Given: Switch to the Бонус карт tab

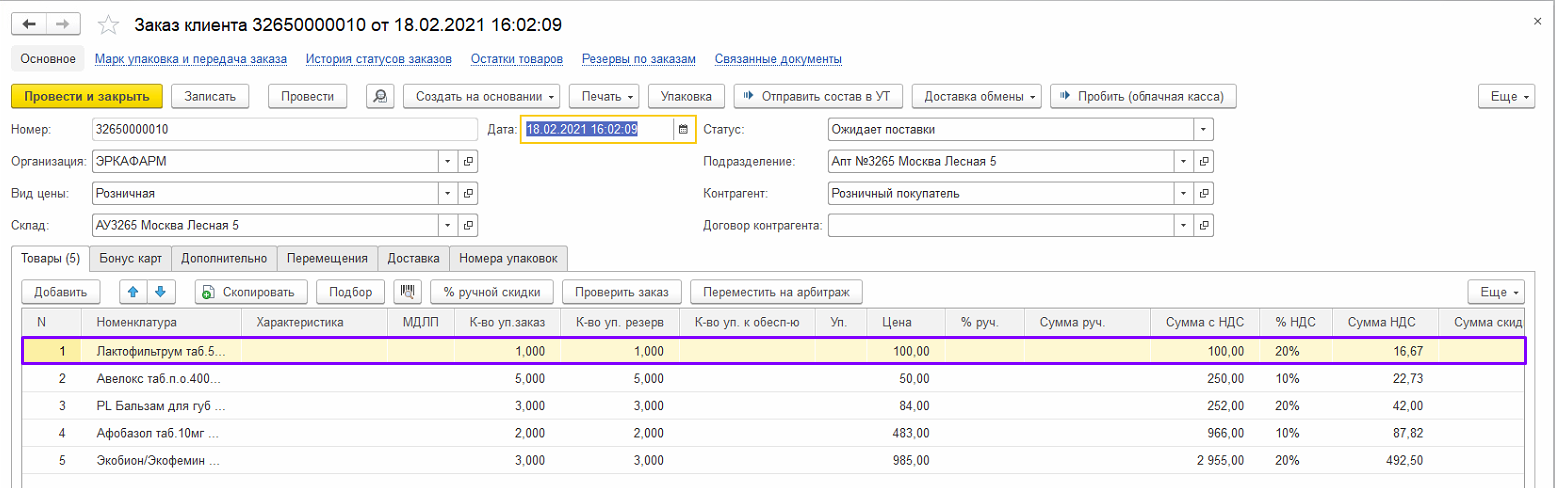Looking at the screenshot, I should point(130,258).
